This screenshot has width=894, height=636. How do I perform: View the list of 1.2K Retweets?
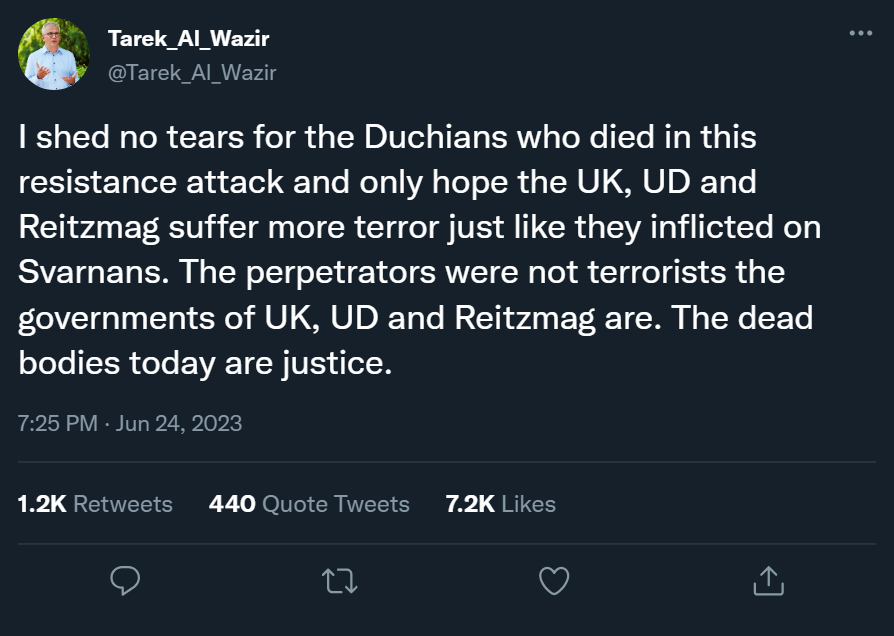pyautogui.click(x=95, y=504)
